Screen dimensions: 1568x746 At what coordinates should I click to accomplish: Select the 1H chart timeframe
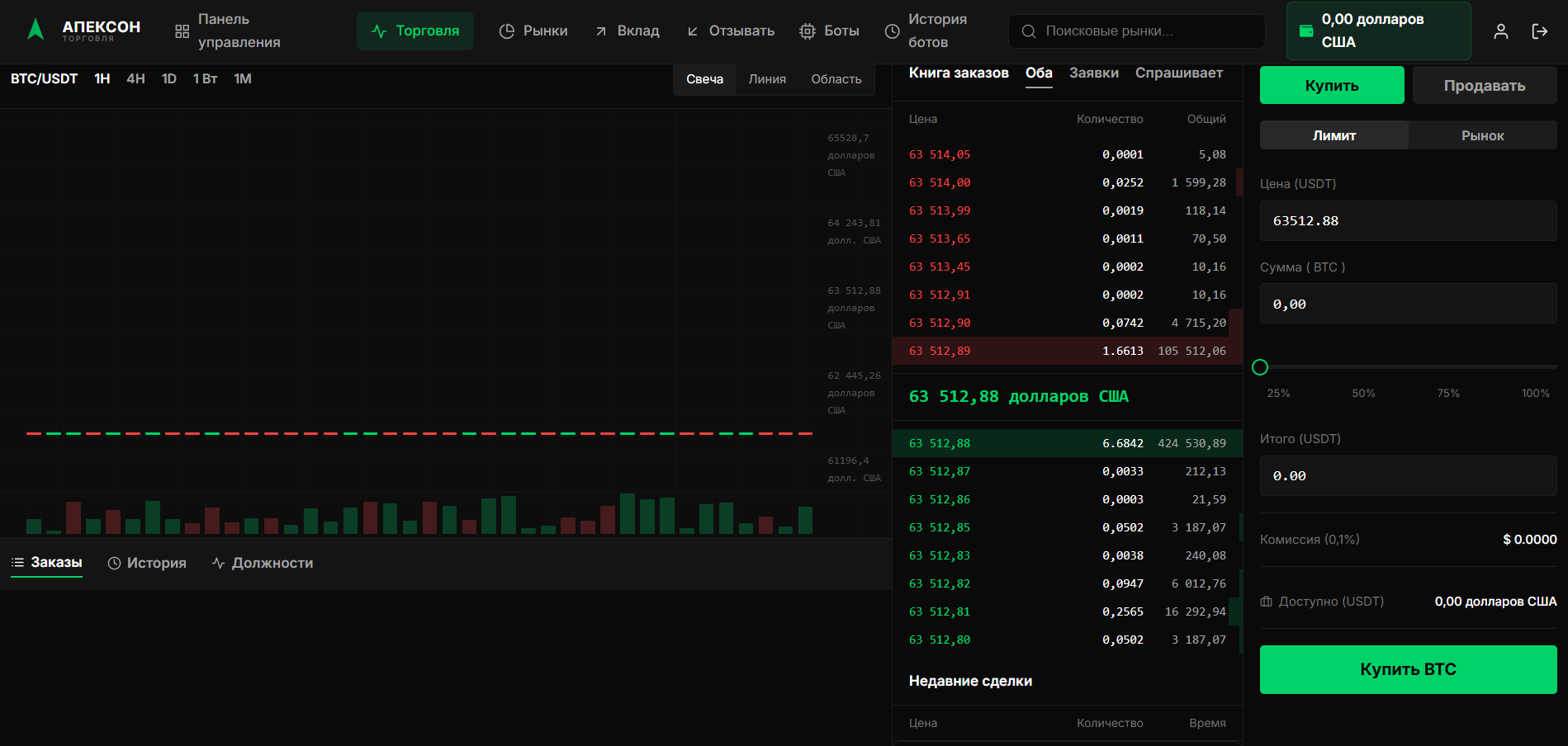(x=102, y=78)
